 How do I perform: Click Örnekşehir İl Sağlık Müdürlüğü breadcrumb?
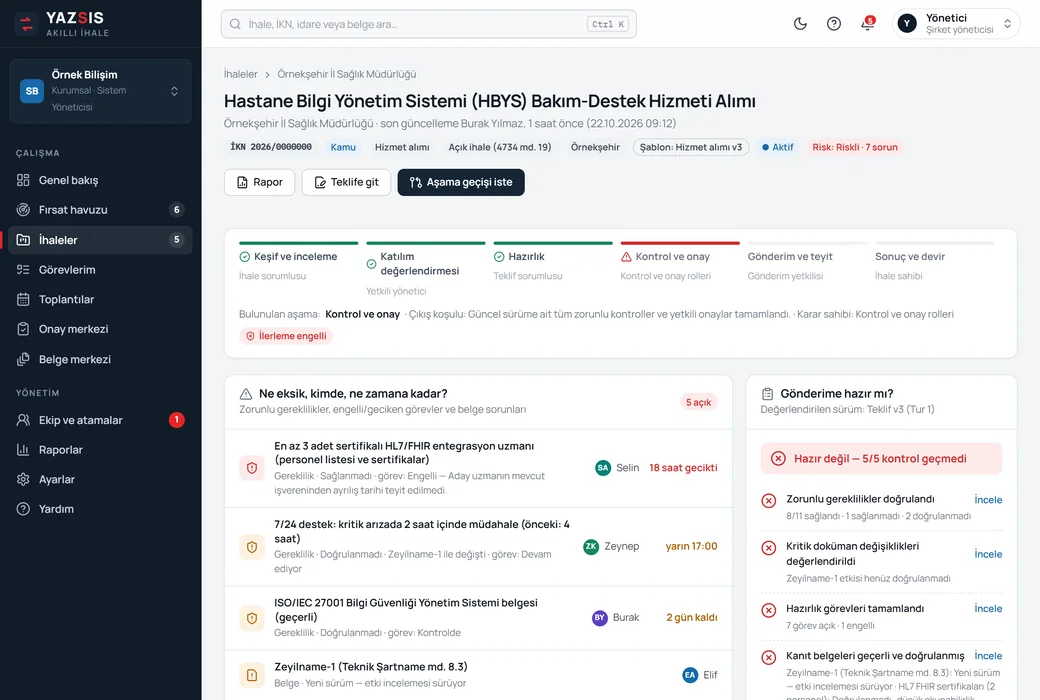(x=346, y=74)
